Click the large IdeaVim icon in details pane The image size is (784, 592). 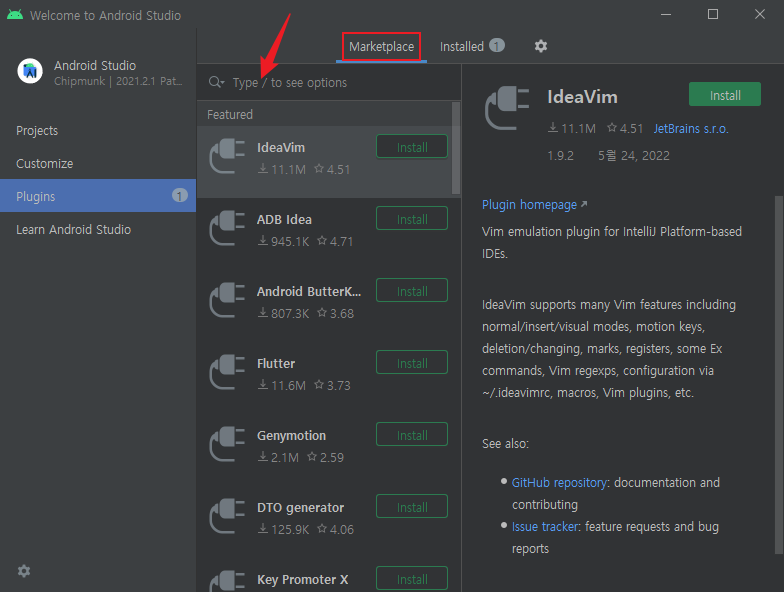507,108
